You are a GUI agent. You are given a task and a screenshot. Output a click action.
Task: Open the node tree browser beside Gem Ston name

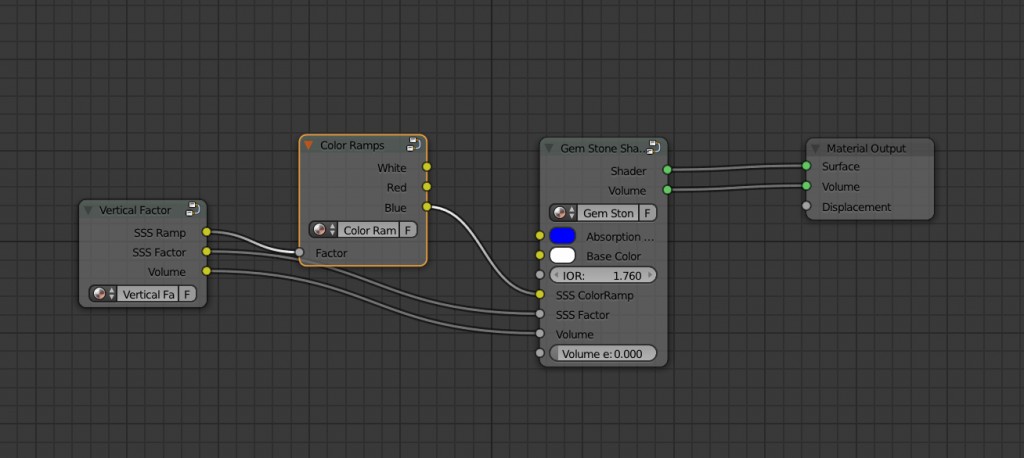tap(564, 213)
